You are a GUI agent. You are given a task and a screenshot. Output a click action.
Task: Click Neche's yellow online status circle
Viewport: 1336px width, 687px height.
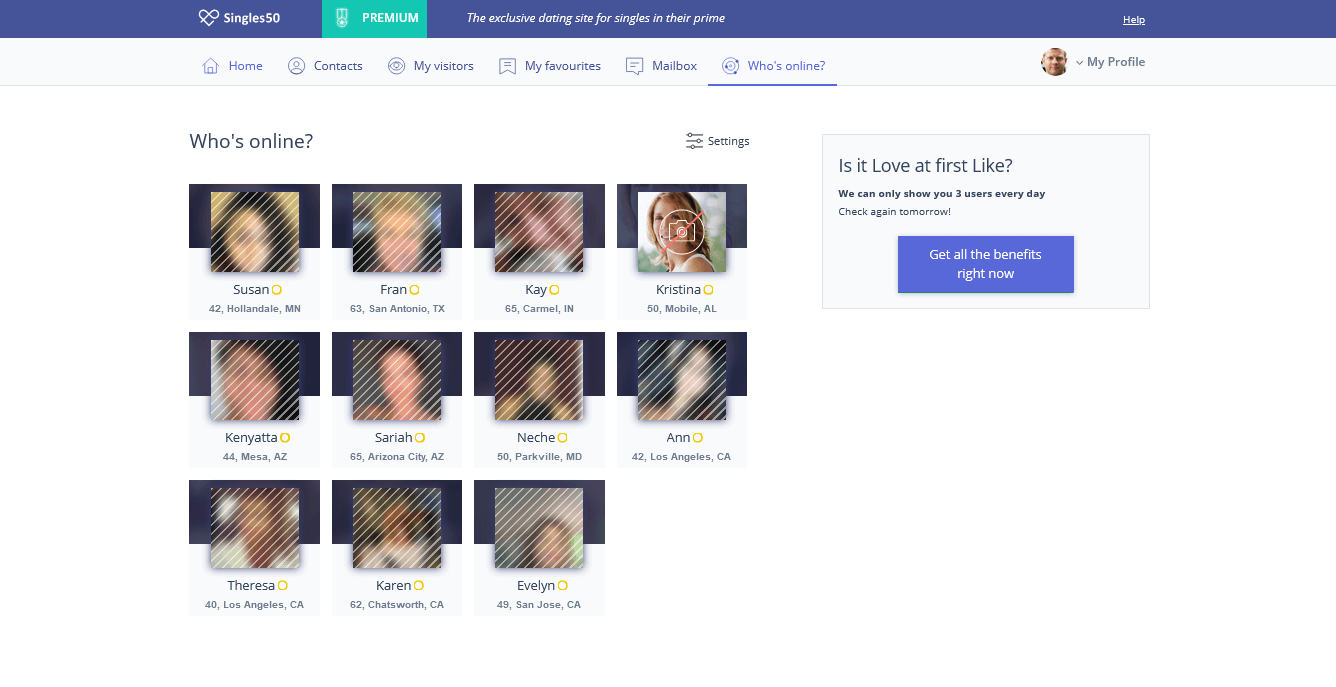pos(562,438)
